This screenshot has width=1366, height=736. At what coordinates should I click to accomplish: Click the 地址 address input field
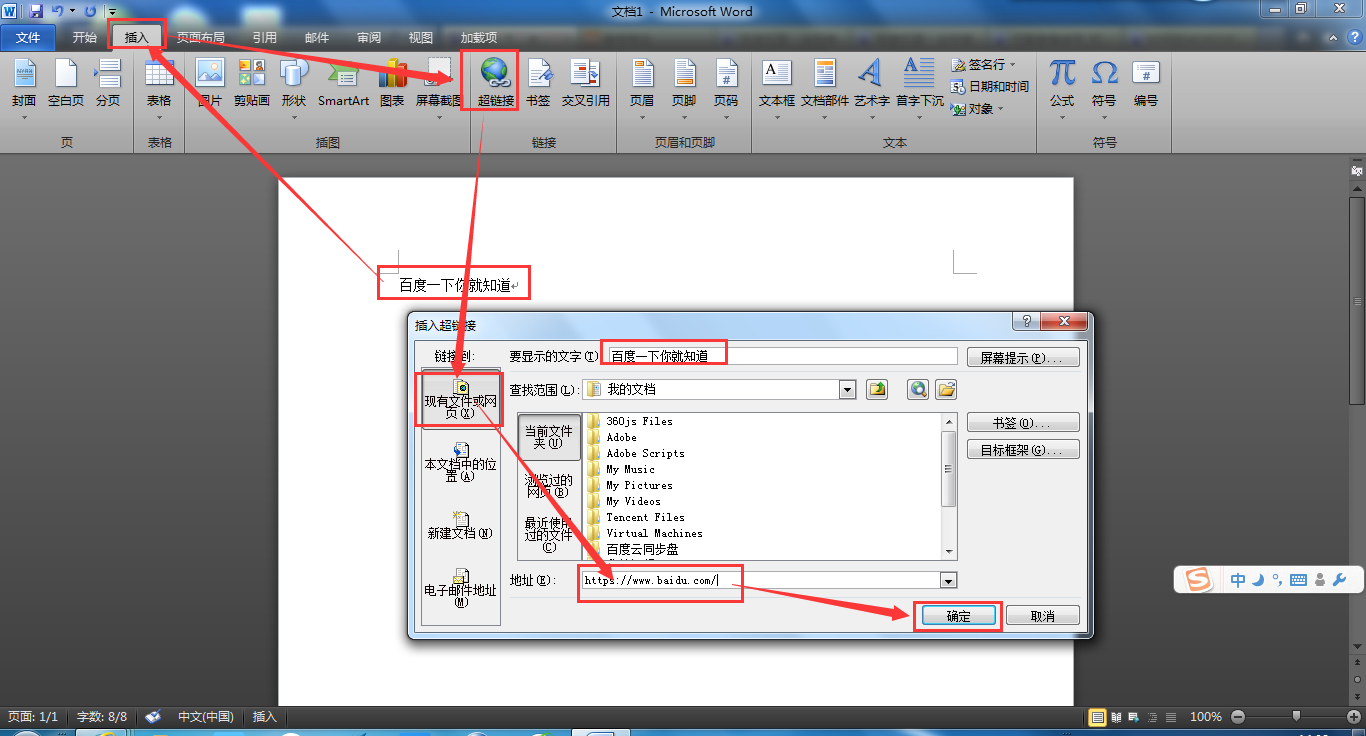[761, 581]
